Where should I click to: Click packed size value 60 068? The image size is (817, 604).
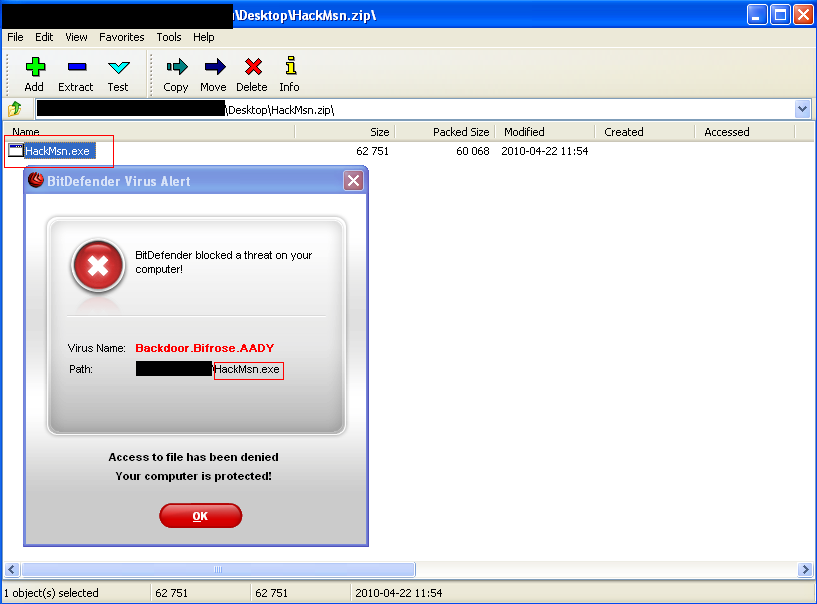coord(473,151)
